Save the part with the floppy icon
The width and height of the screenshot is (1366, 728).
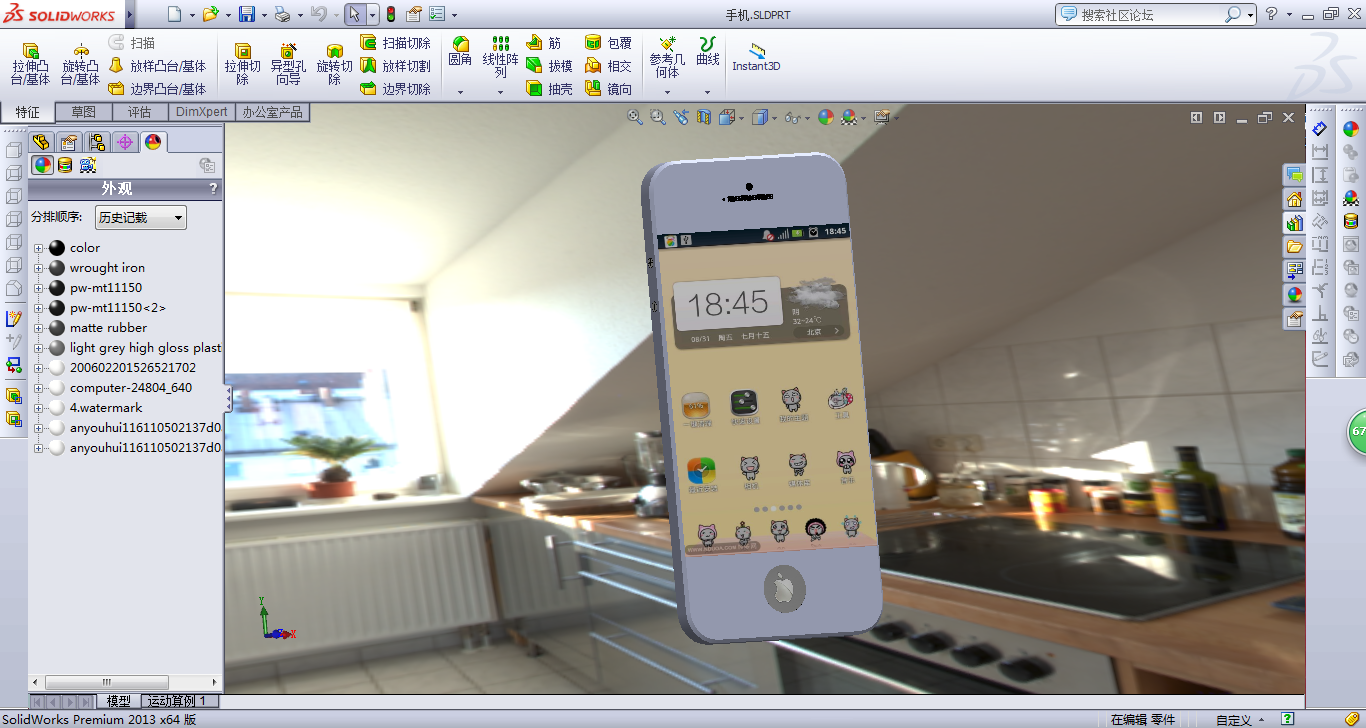(247, 14)
